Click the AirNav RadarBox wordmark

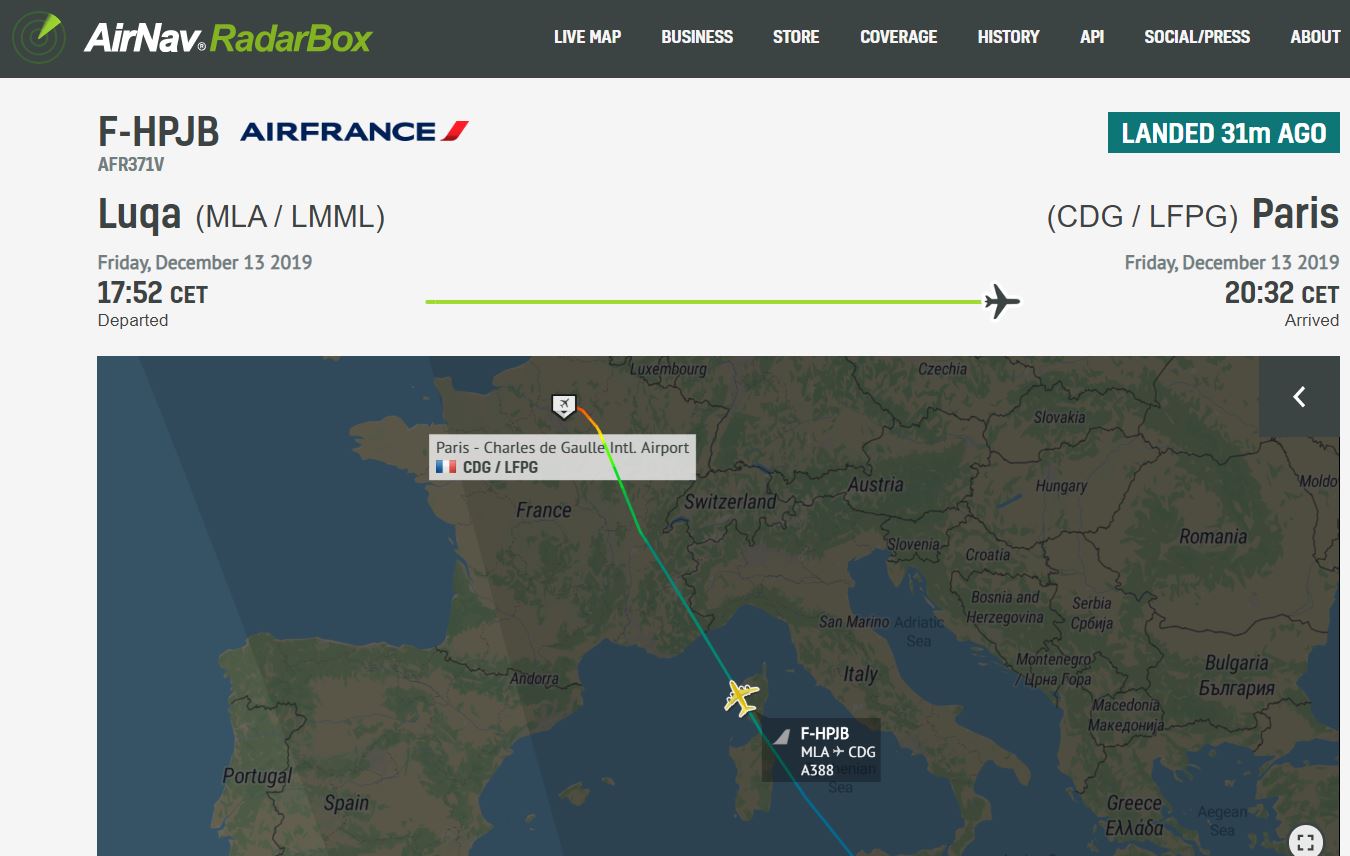tap(228, 39)
